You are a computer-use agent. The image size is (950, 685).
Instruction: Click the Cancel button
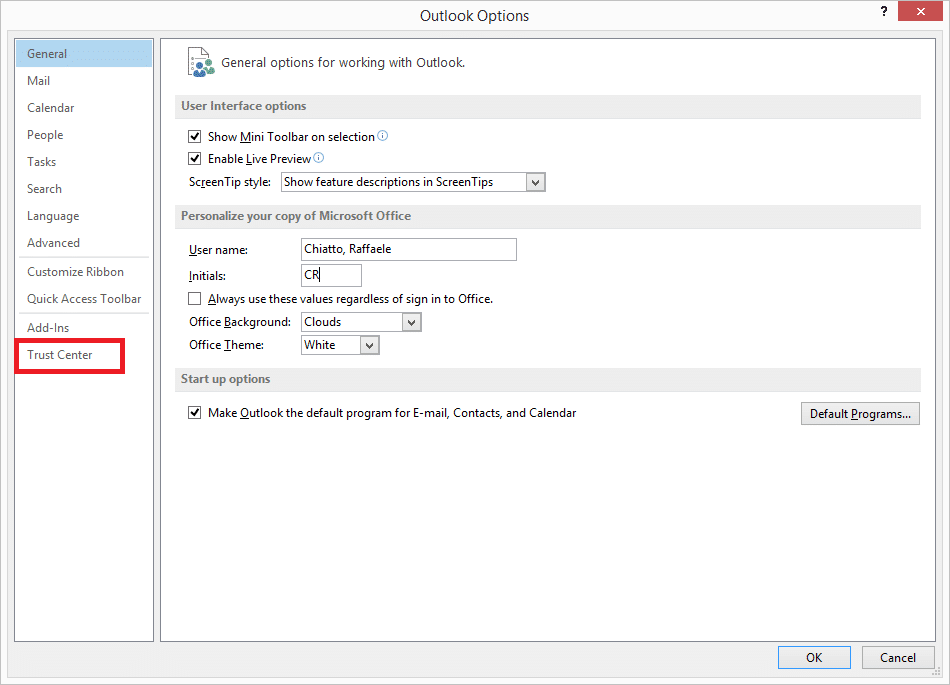[x=897, y=658]
